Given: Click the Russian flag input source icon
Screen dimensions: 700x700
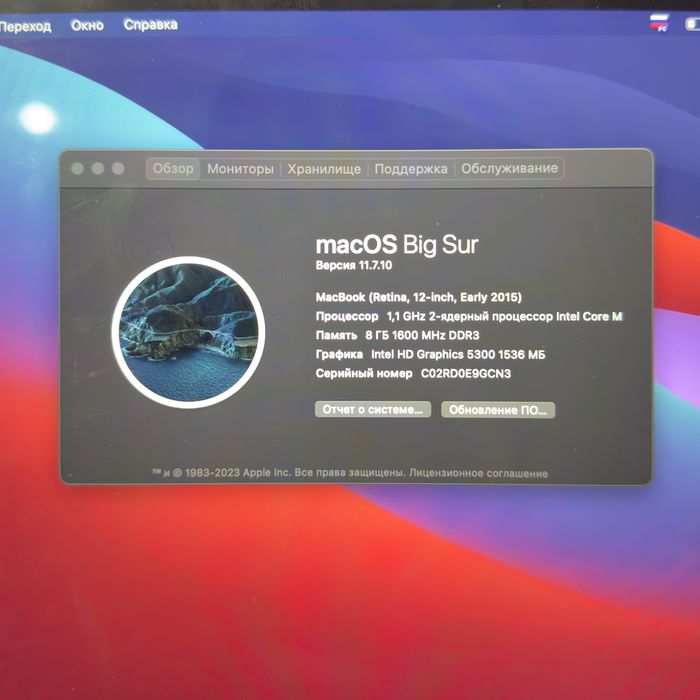Looking at the screenshot, I should click(x=659, y=23).
